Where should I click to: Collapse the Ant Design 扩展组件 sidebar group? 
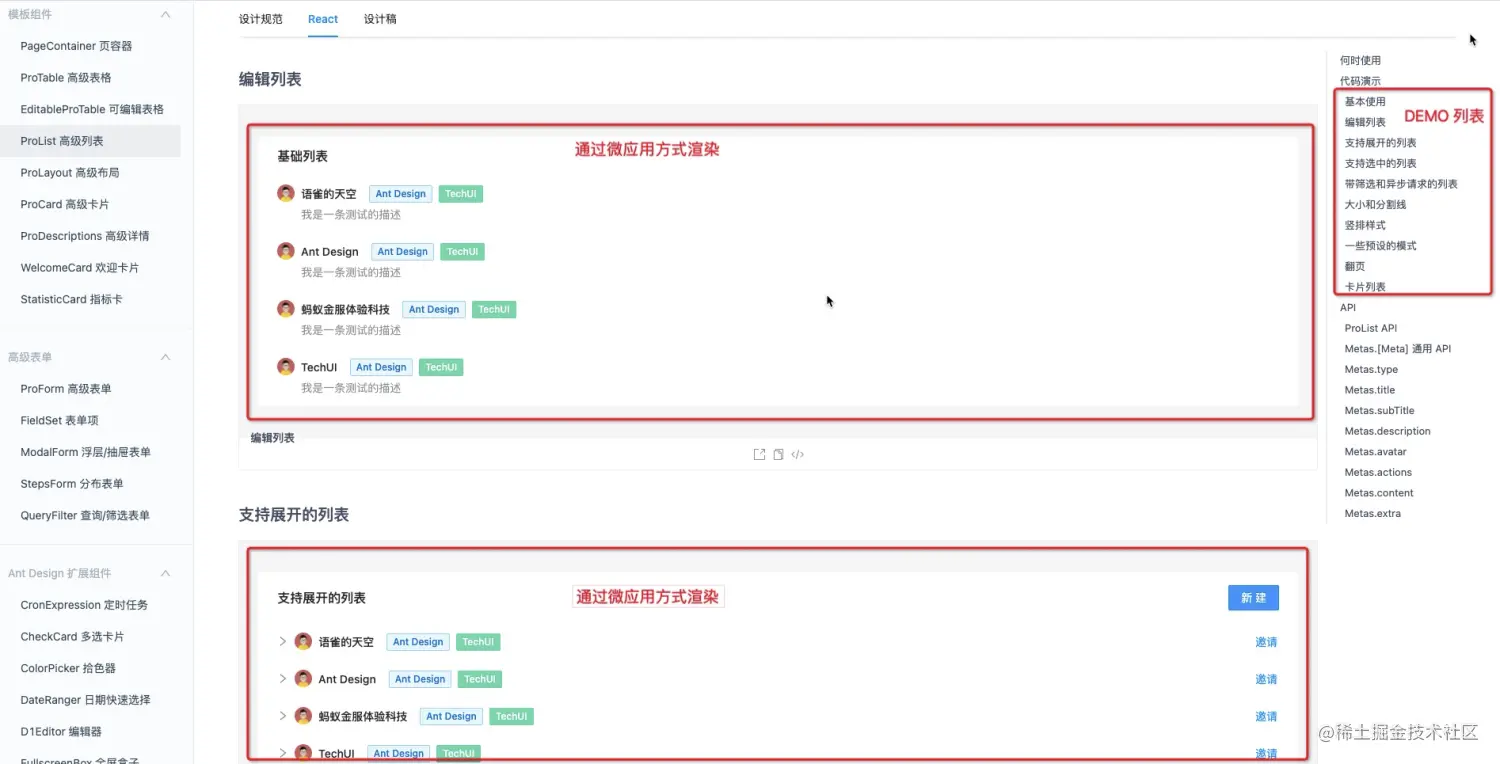point(166,573)
